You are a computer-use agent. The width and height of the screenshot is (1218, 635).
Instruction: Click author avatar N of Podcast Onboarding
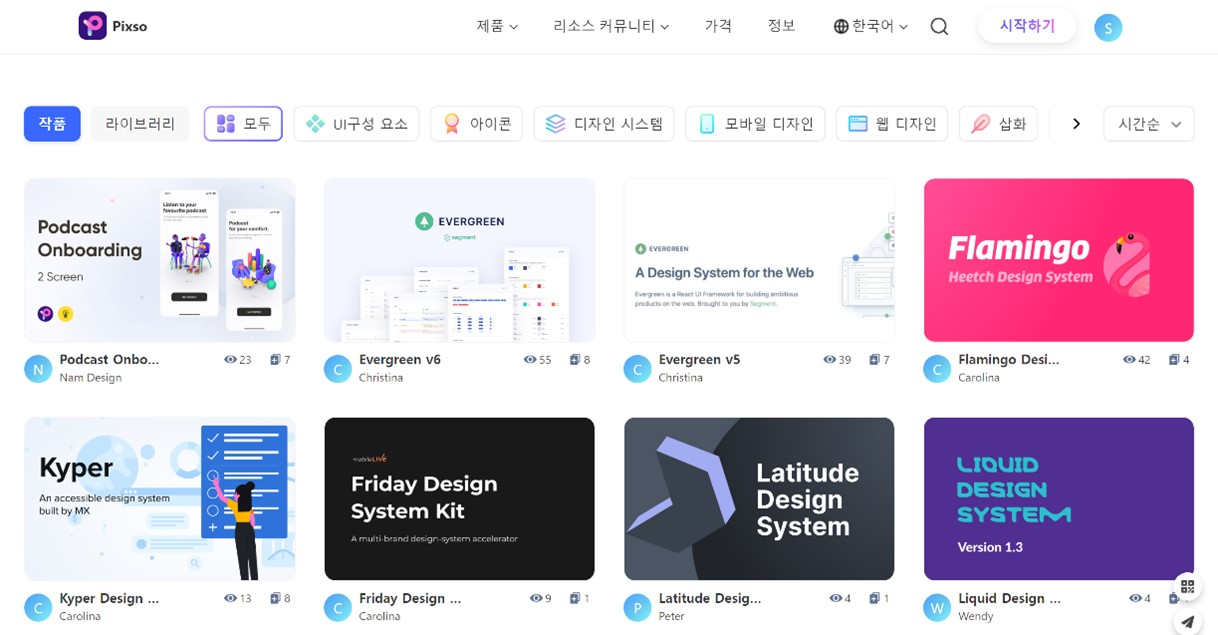[38, 369]
